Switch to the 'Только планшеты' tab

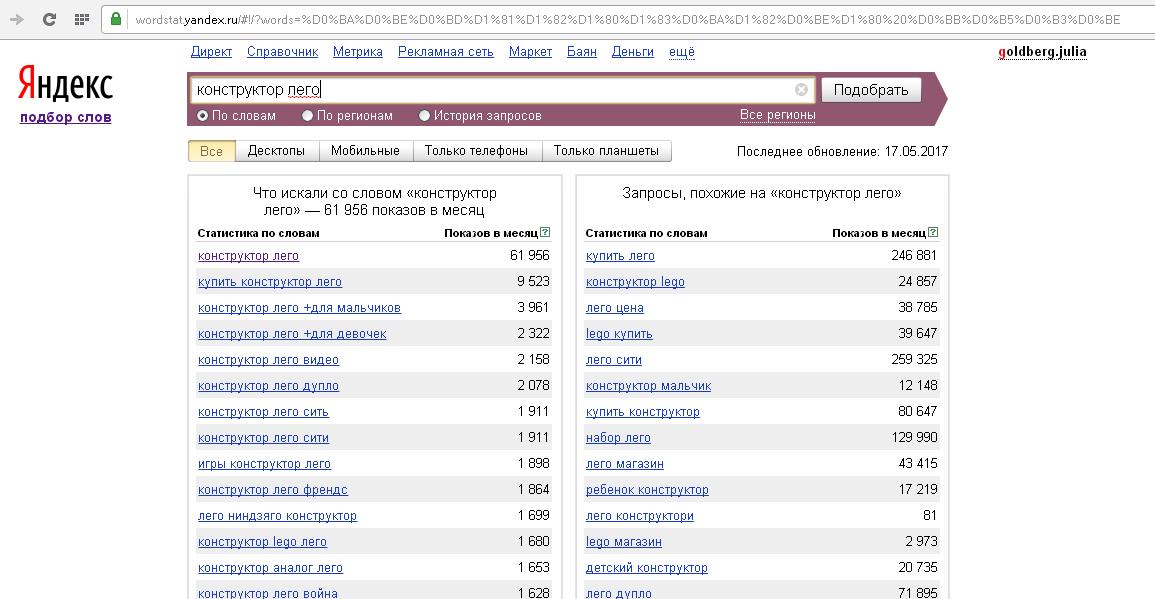pyautogui.click(x=606, y=151)
